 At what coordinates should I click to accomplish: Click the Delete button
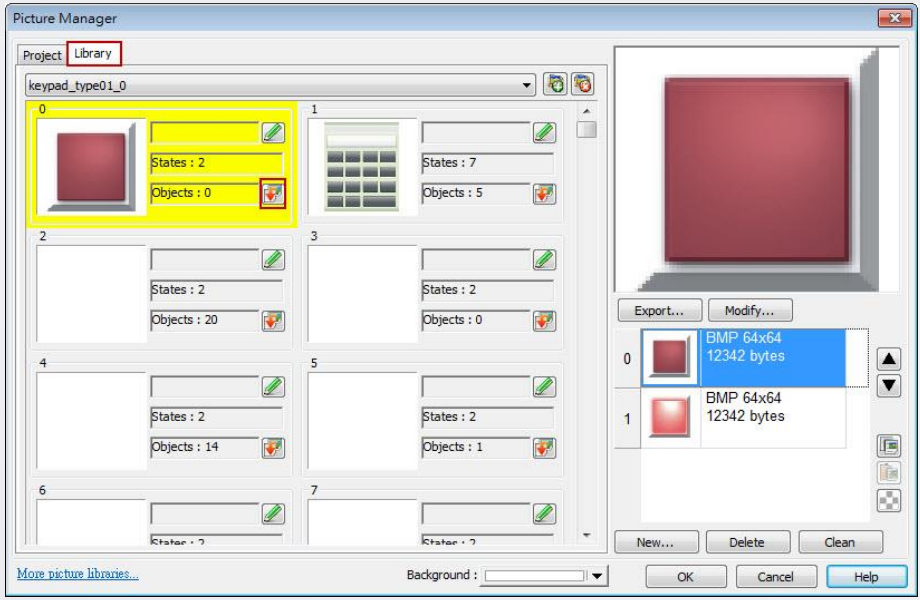[748, 543]
